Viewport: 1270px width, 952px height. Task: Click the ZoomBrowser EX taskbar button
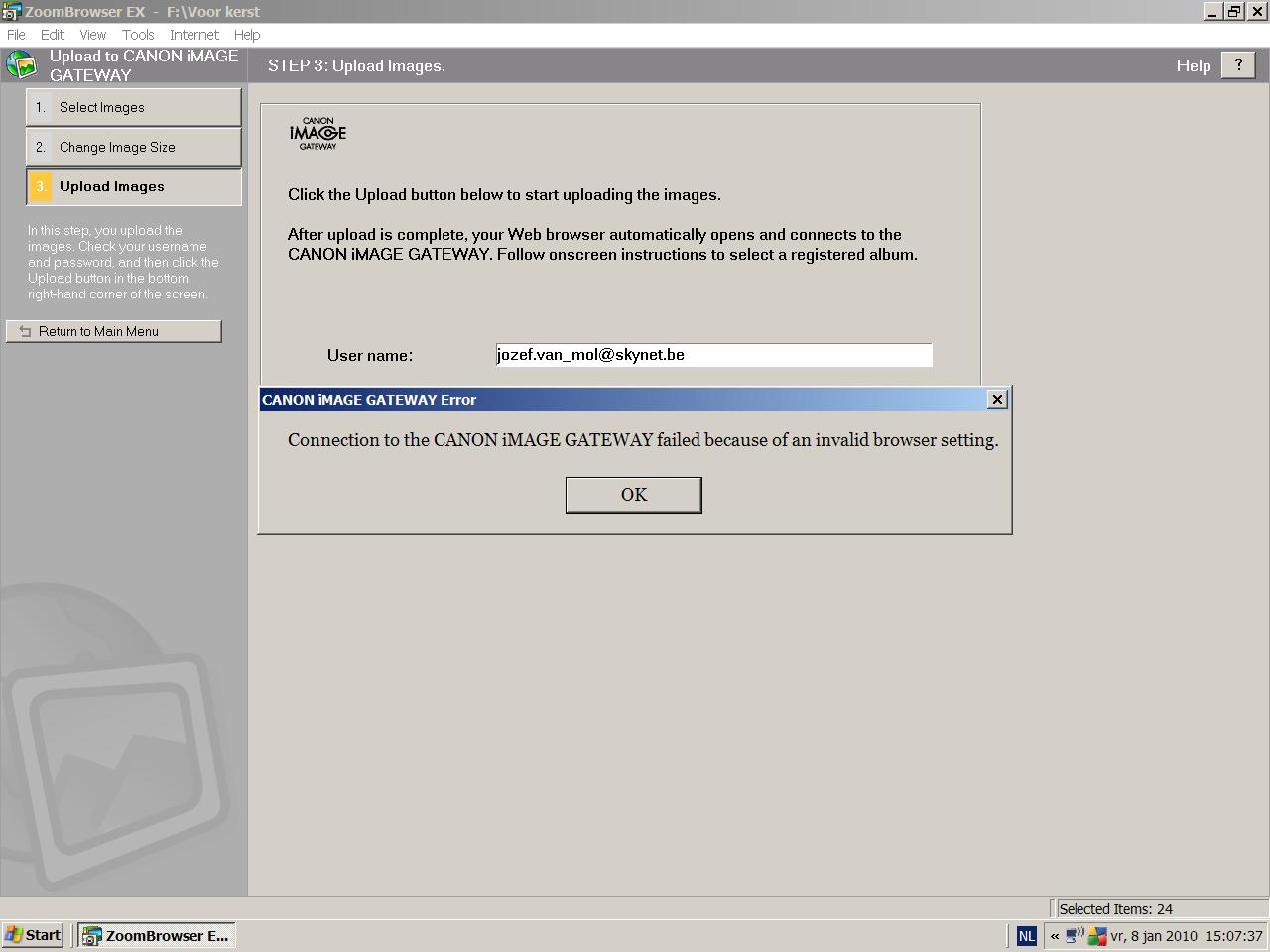click(157, 935)
